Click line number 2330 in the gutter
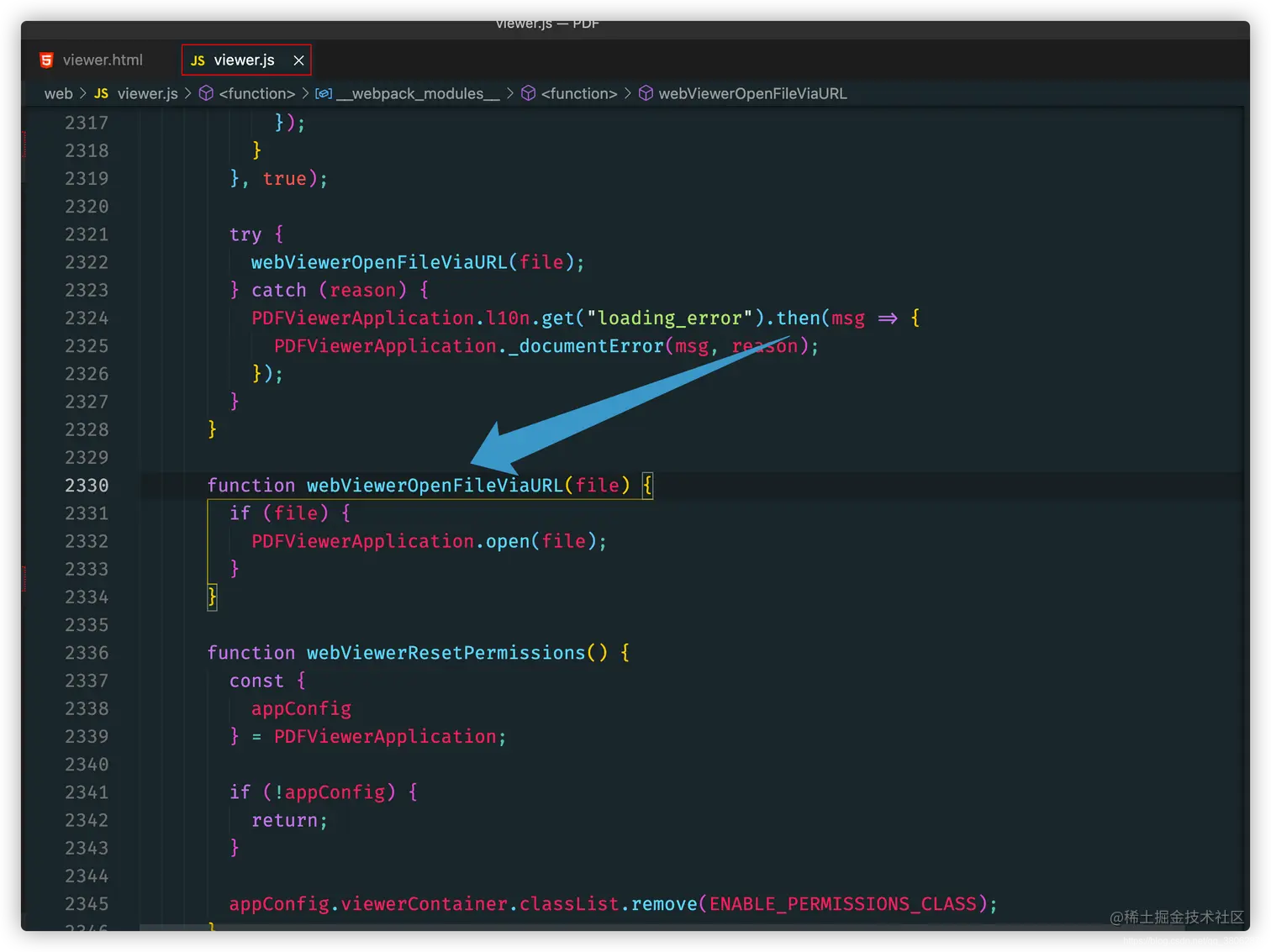 coord(87,486)
